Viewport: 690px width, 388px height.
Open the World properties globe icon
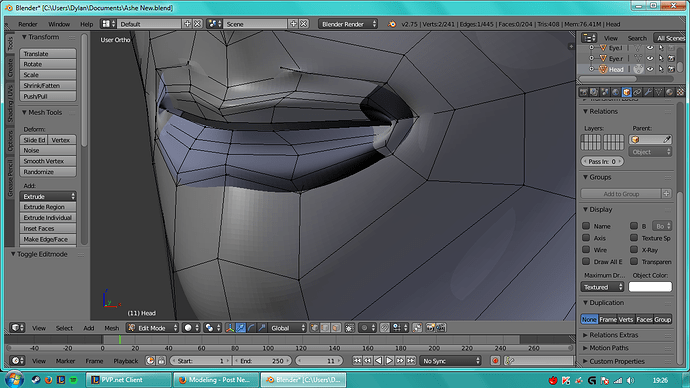click(616, 92)
